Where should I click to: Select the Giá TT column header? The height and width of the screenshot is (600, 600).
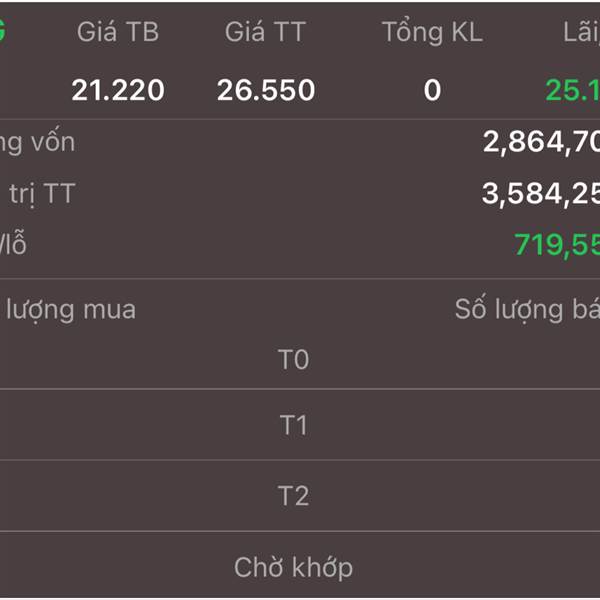[x=266, y=33]
